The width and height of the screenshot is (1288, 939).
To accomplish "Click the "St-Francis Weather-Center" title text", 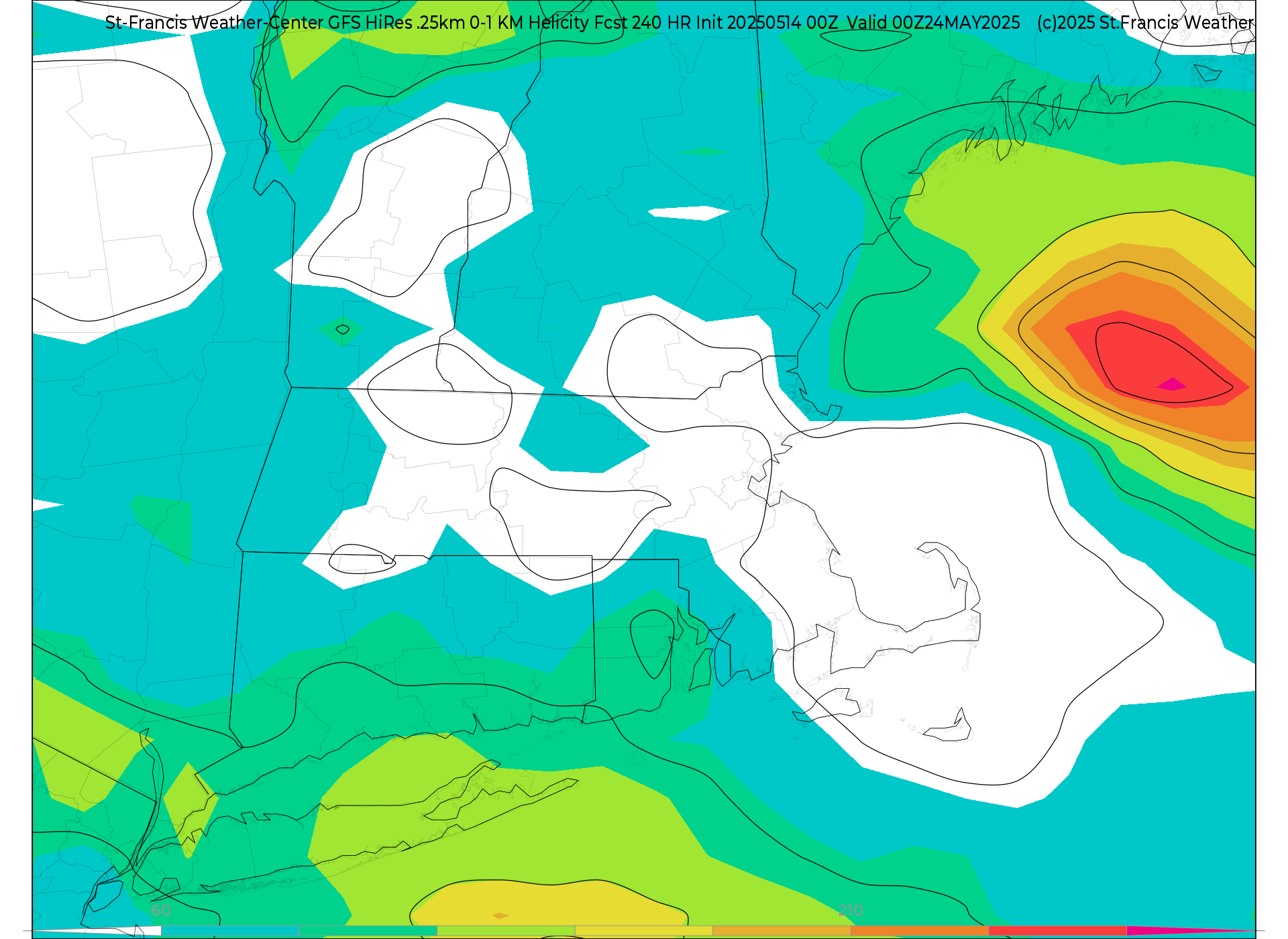I will (215, 23).
